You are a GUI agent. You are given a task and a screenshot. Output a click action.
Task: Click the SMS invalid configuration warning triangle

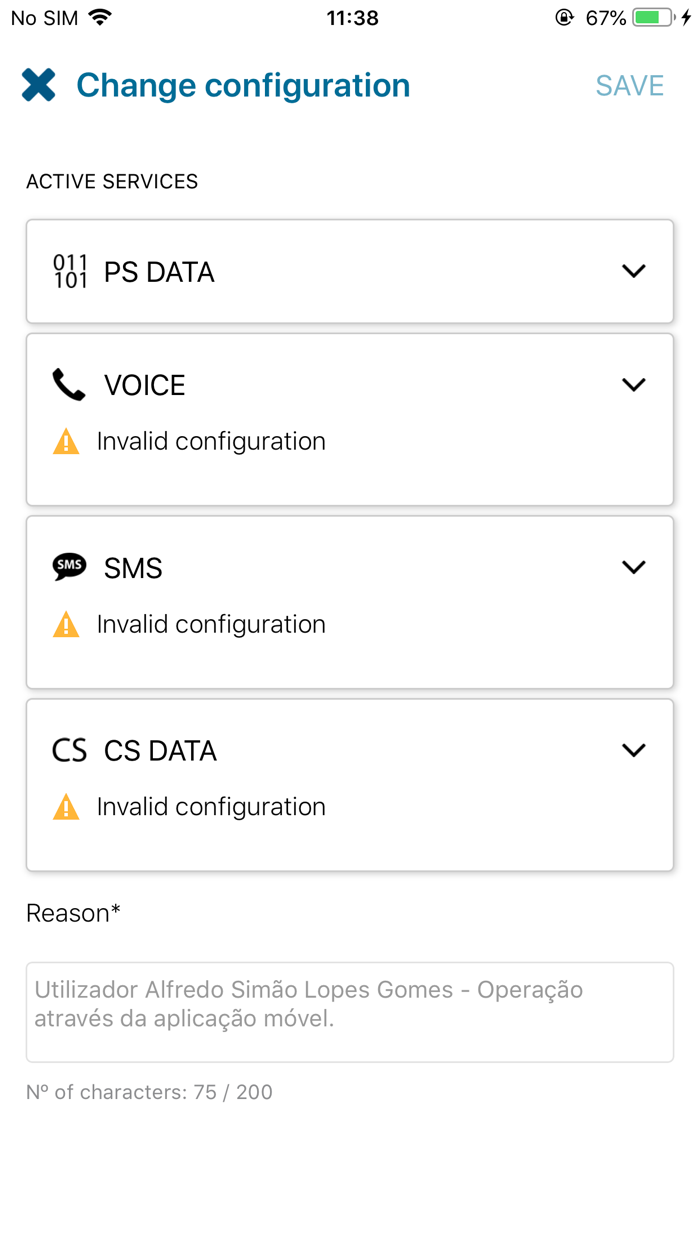pos(65,623)
